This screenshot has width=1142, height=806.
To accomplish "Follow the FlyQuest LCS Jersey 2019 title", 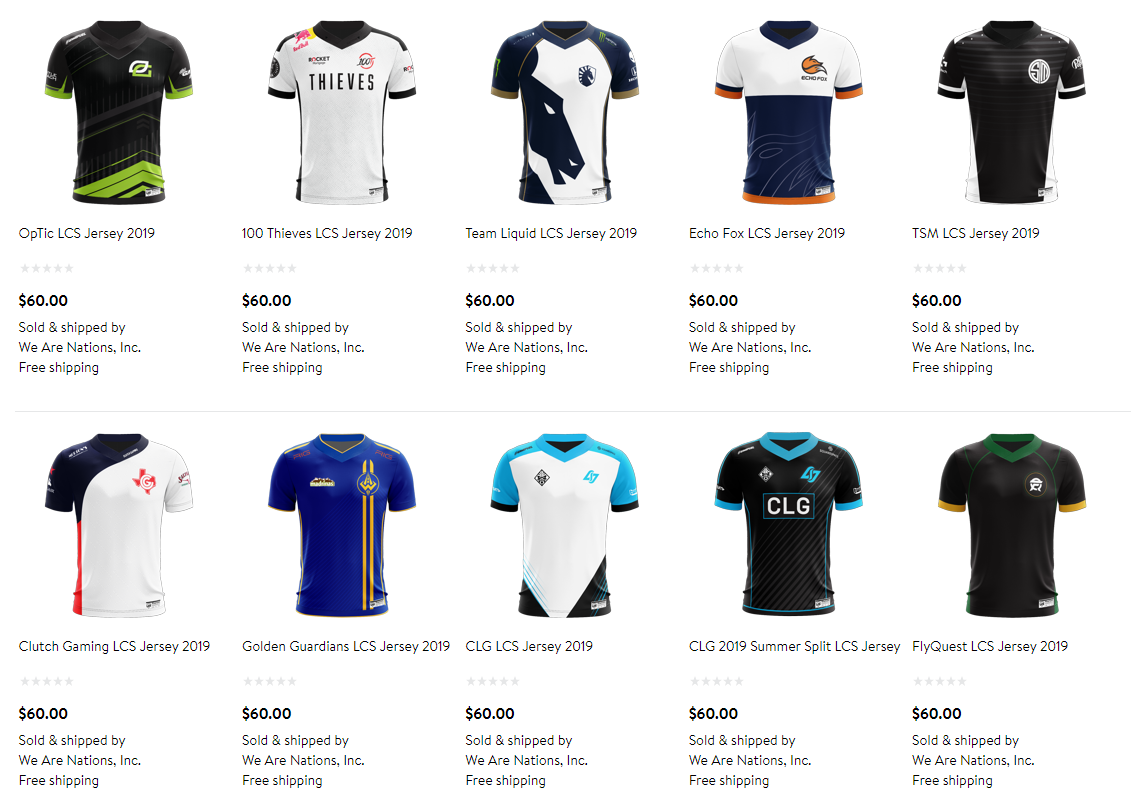I will tap(990, 646).
